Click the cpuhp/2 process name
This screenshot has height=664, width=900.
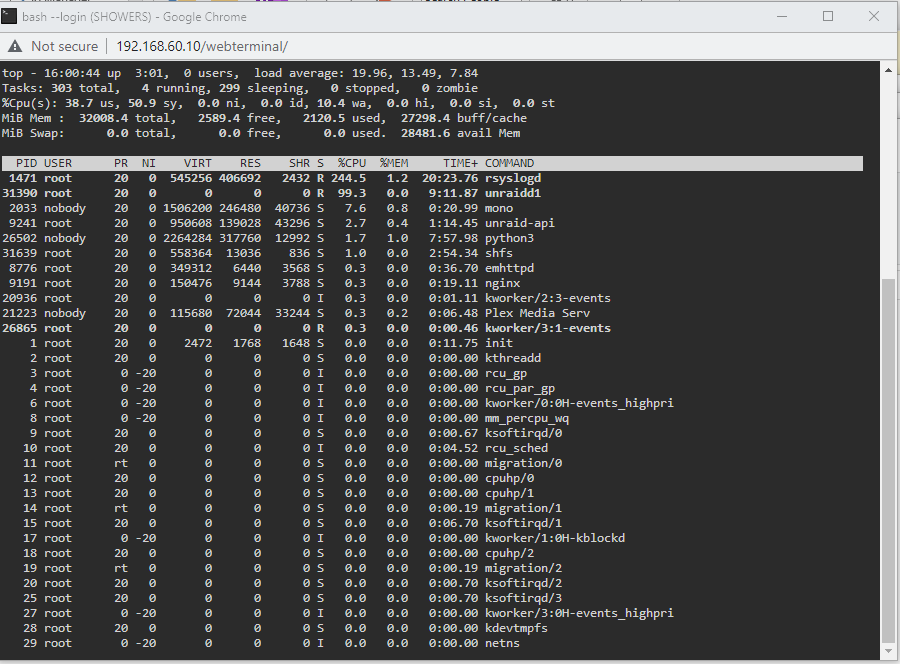coord(509,553)
